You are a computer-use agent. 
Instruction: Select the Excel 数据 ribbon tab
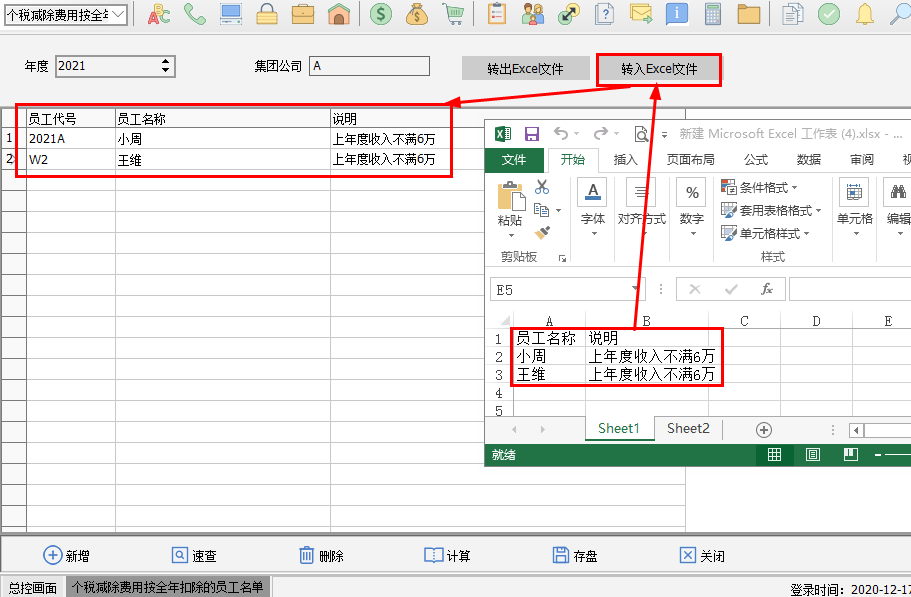[809, 160]
